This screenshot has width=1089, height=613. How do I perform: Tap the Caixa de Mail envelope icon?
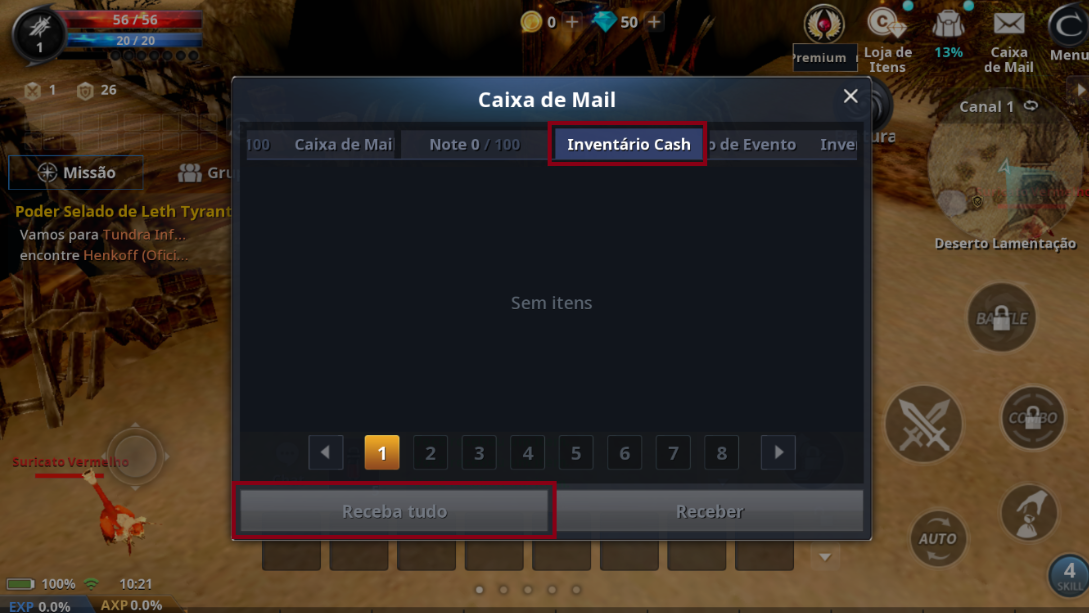click(1009, 24)
